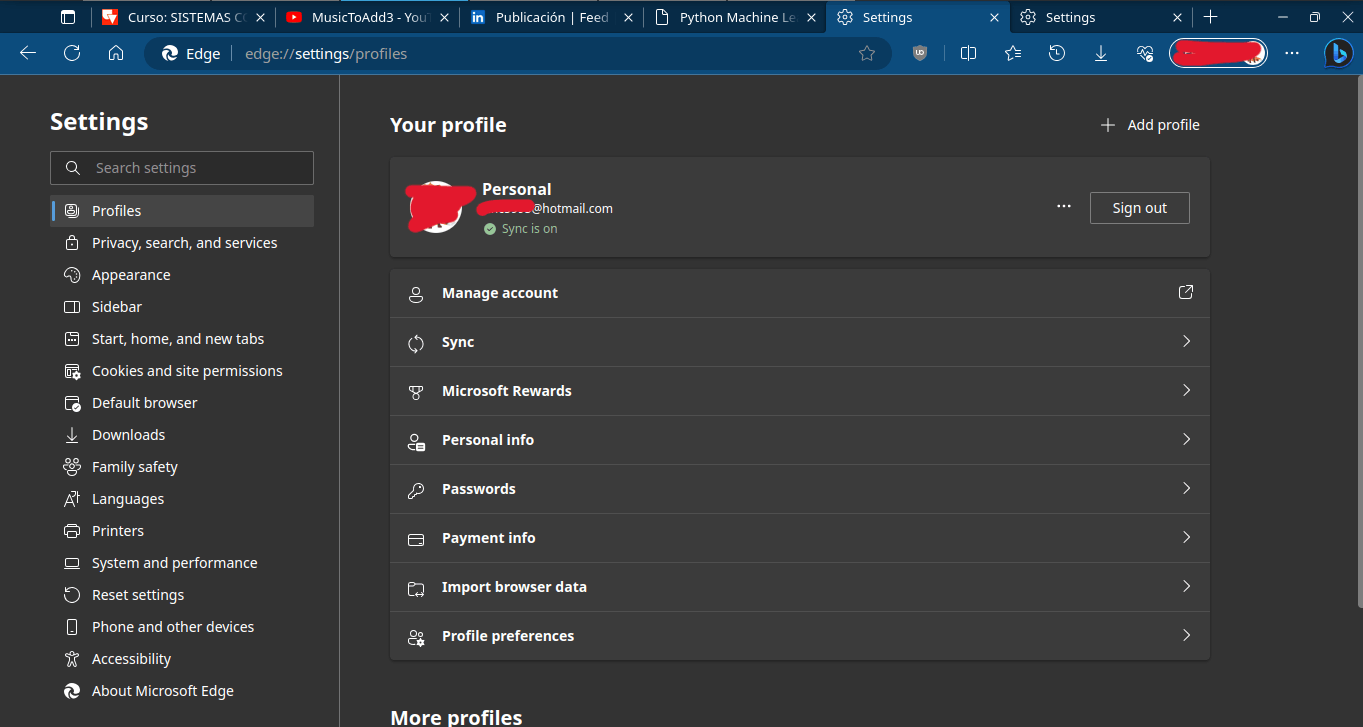
Task: Open Manage account external link
Action: [x=1186, y=292]
